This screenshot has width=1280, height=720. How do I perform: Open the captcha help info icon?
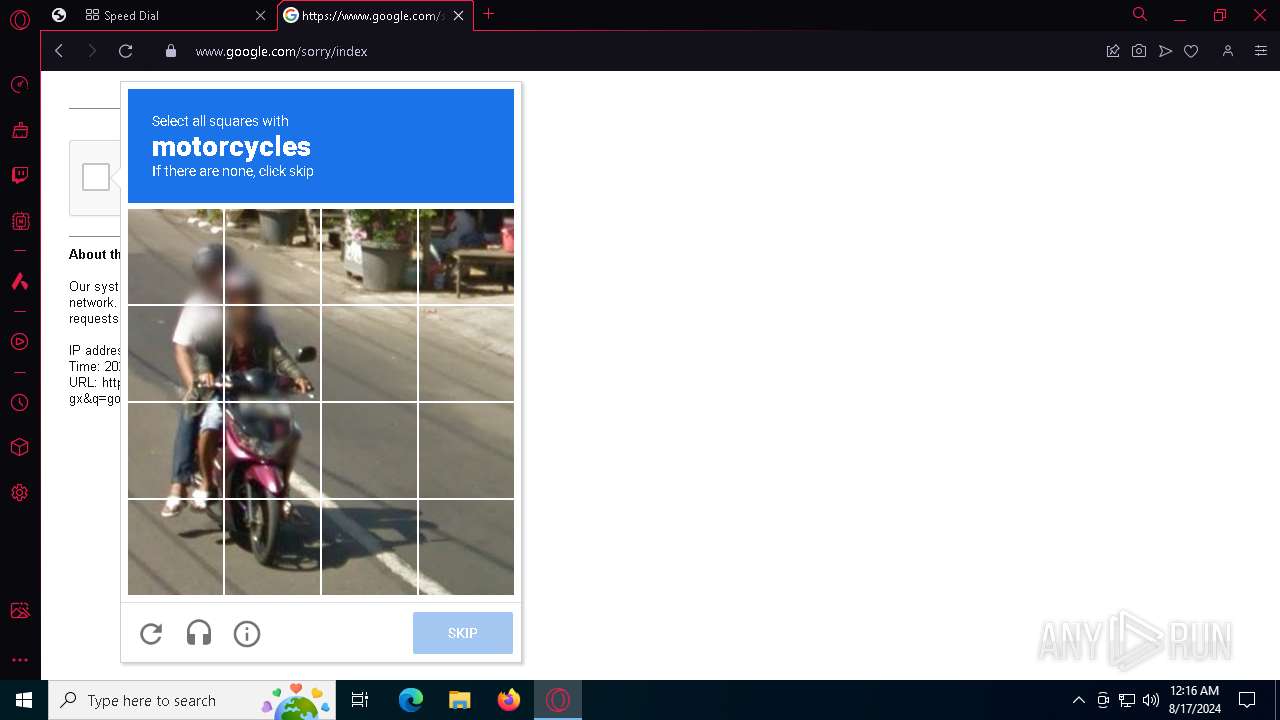point(247,633)
